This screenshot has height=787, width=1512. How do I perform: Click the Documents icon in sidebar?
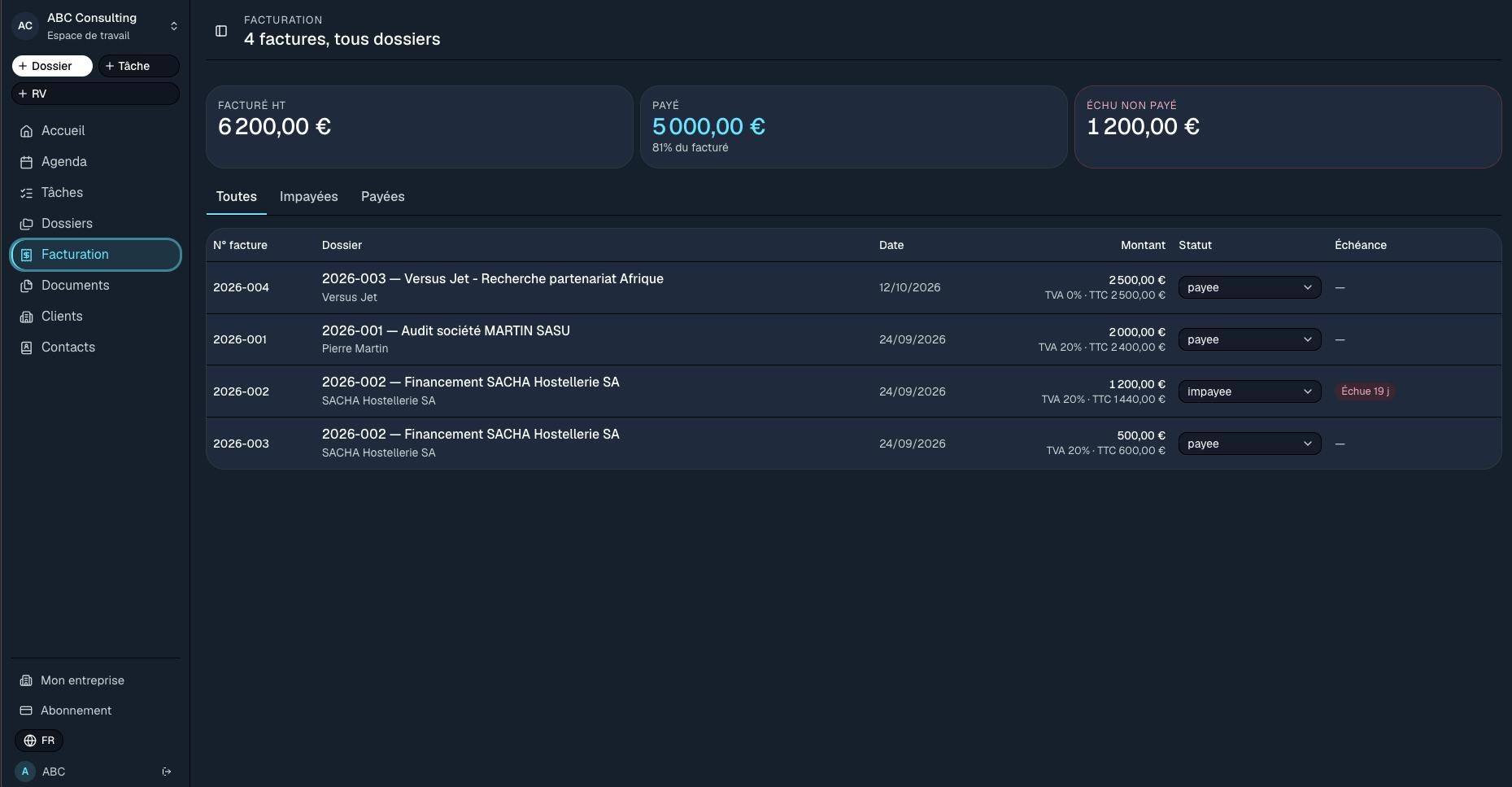[x=26, y=286]
